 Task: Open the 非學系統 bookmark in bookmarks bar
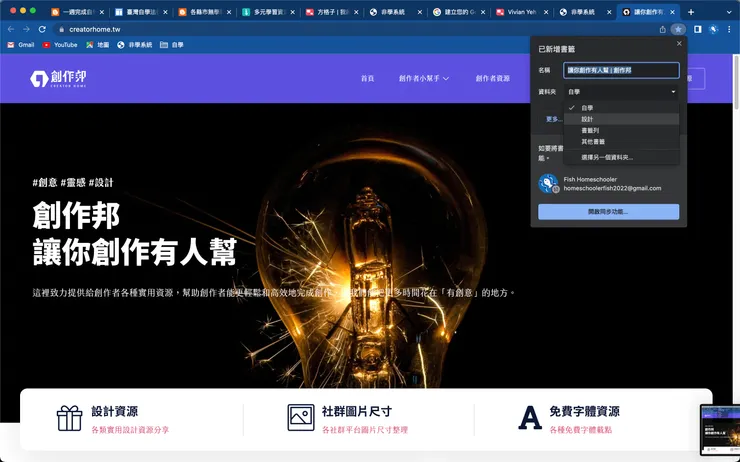pos(135,45)
